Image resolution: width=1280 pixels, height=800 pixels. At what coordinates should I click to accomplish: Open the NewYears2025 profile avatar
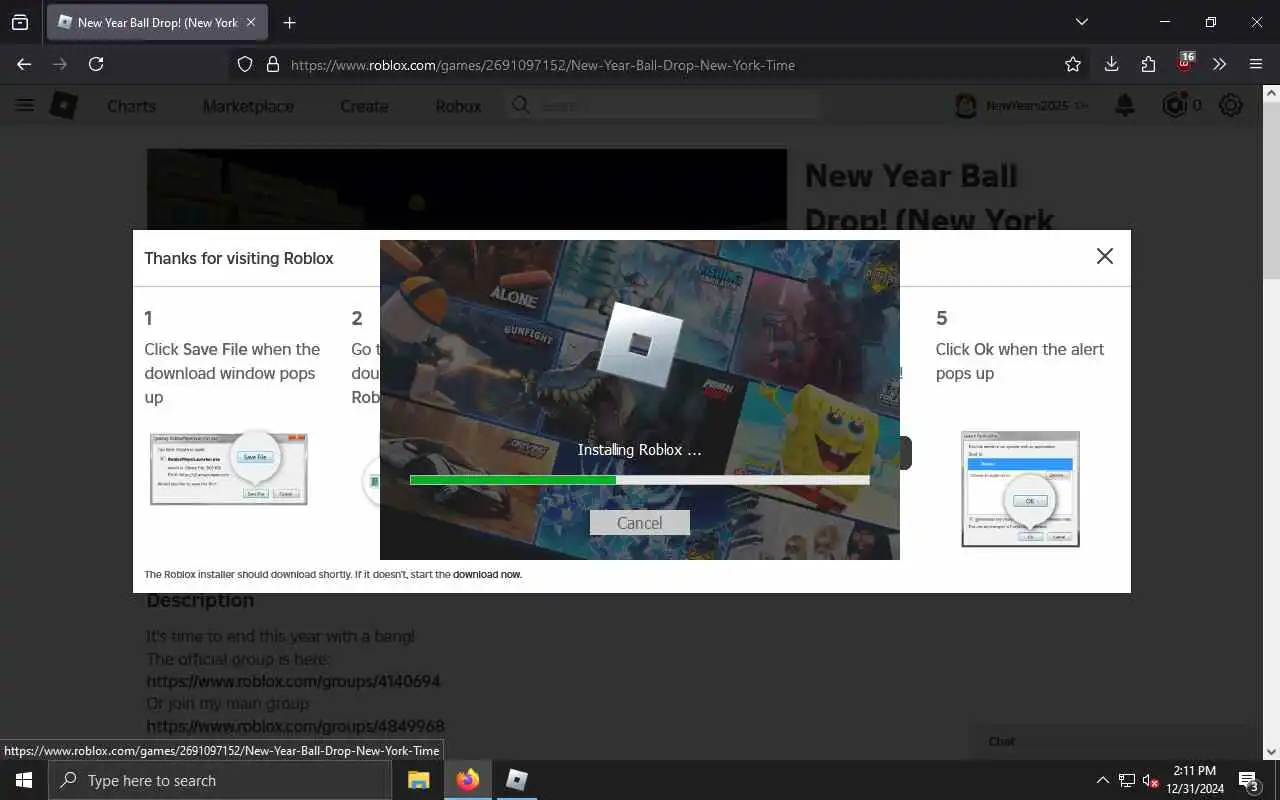965,106
